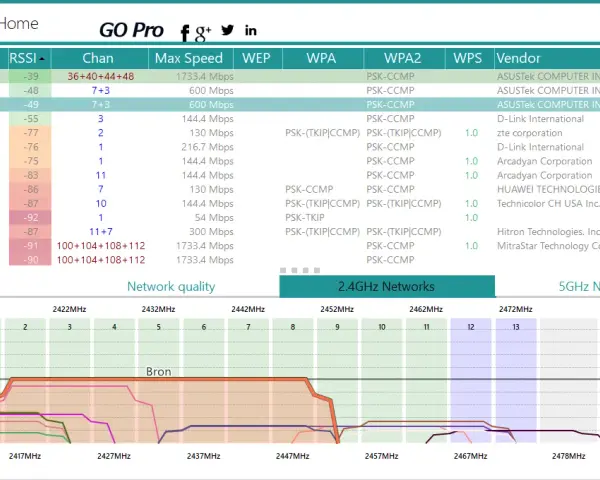Select the highlighted row with RSSI -49
The width and height of the screenshot is (600, 480).
[x=300, y=104]
